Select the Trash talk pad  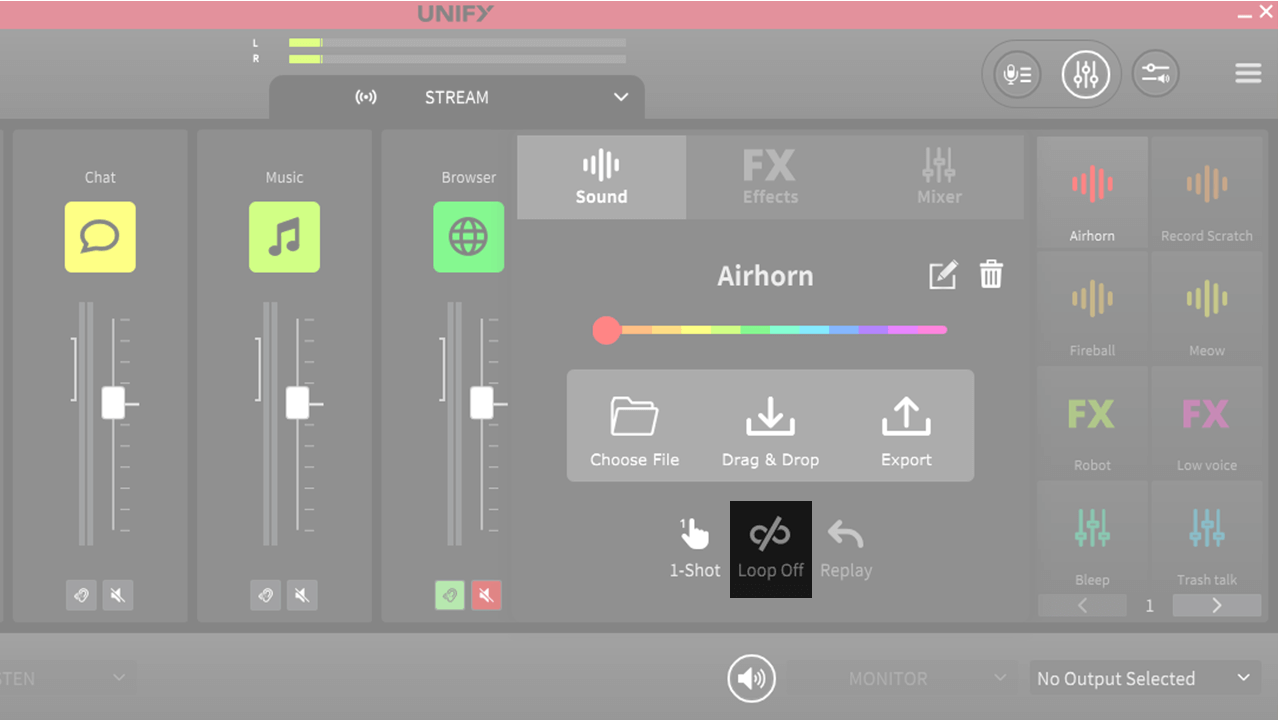(x=1206, y=537)
